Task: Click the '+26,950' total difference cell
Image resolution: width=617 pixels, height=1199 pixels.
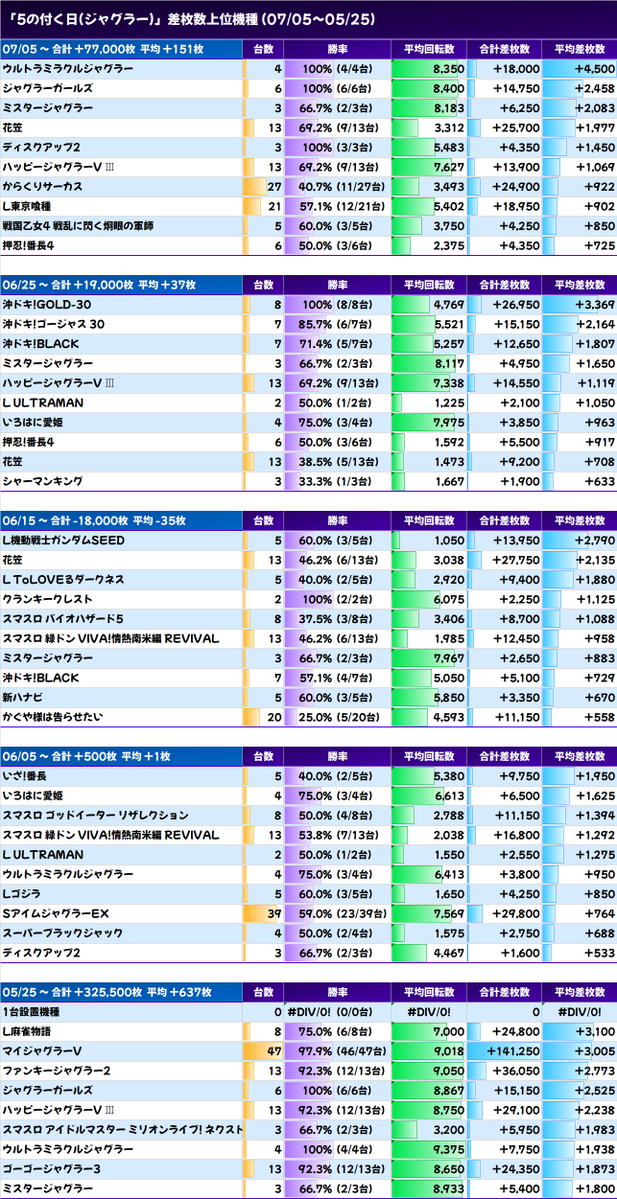Action: (504, 304)
